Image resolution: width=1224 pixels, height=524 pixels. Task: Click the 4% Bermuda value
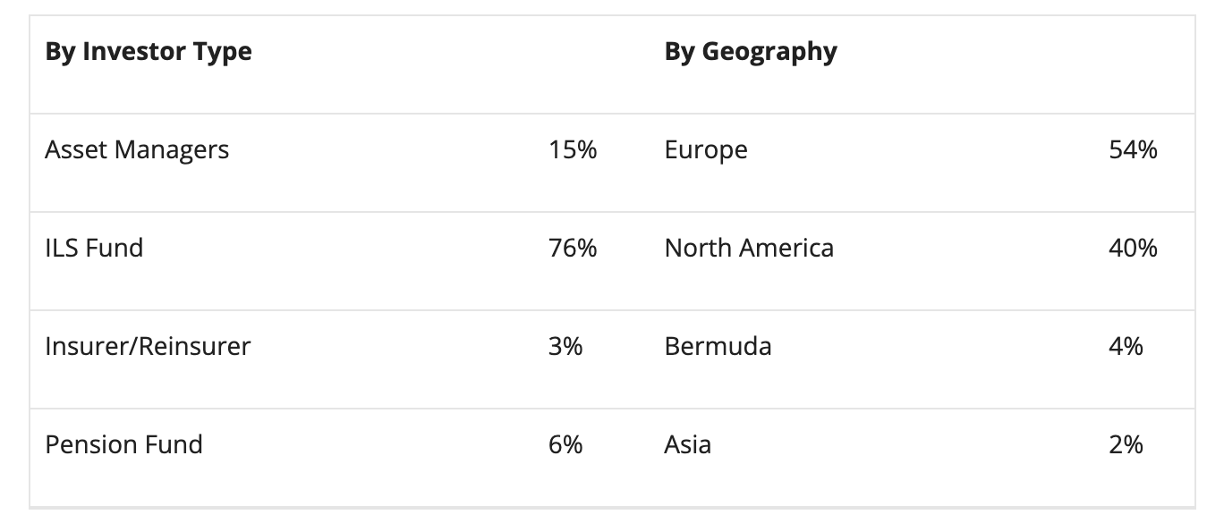(1126, 346)
